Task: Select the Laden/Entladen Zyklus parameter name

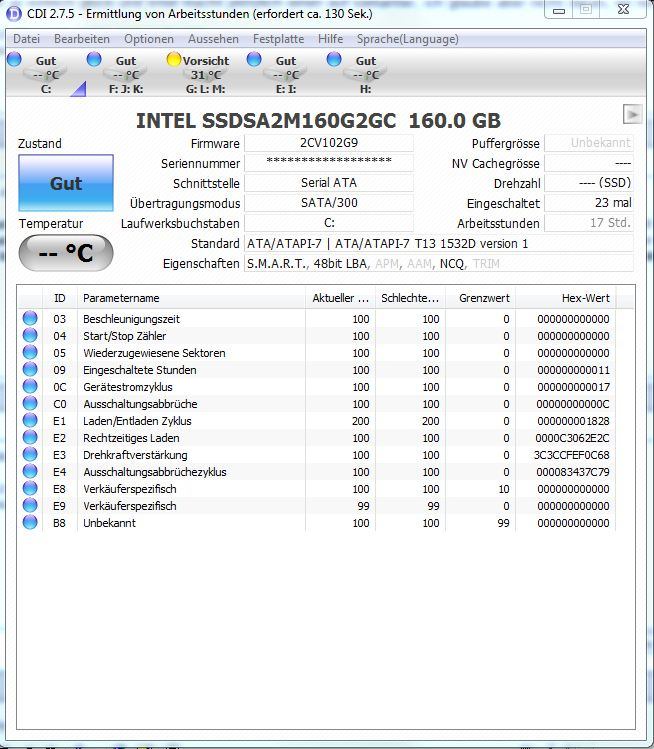Action: (137, 421)
